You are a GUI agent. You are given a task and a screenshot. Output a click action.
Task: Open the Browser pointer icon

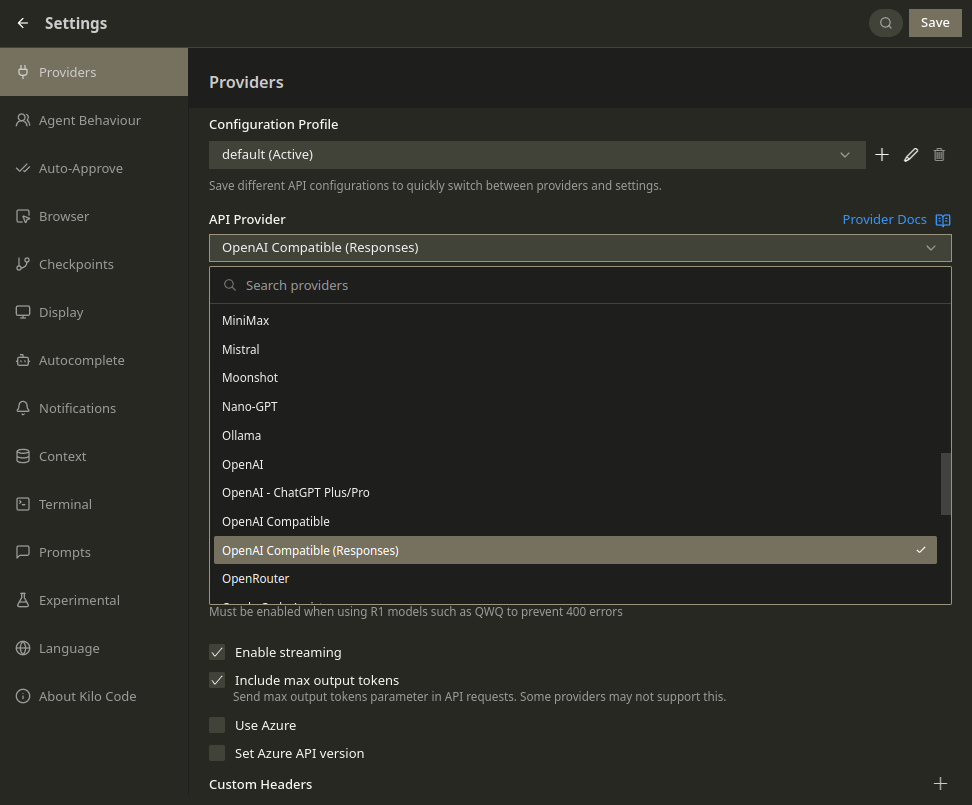pyautogui.click(x=23, y=216)
